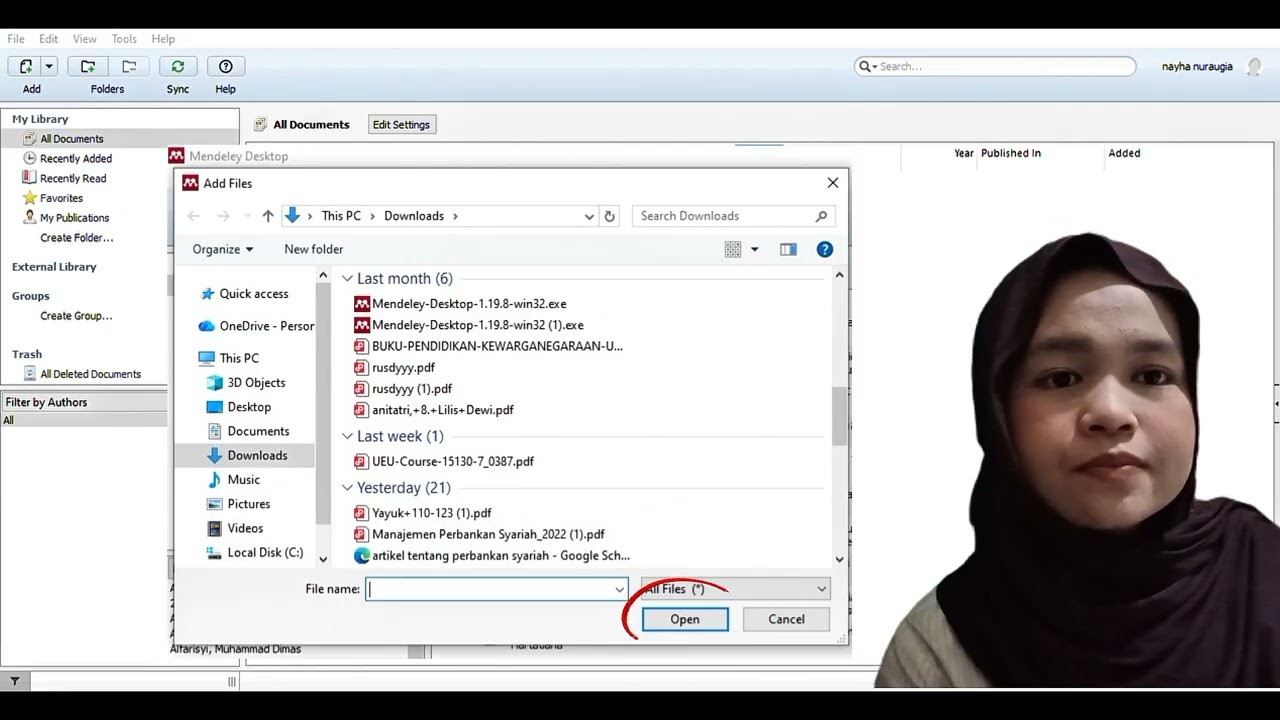Screen dimensions: 1280x720
Task: Click the Mendeley Search field
Action: [995, 66]
